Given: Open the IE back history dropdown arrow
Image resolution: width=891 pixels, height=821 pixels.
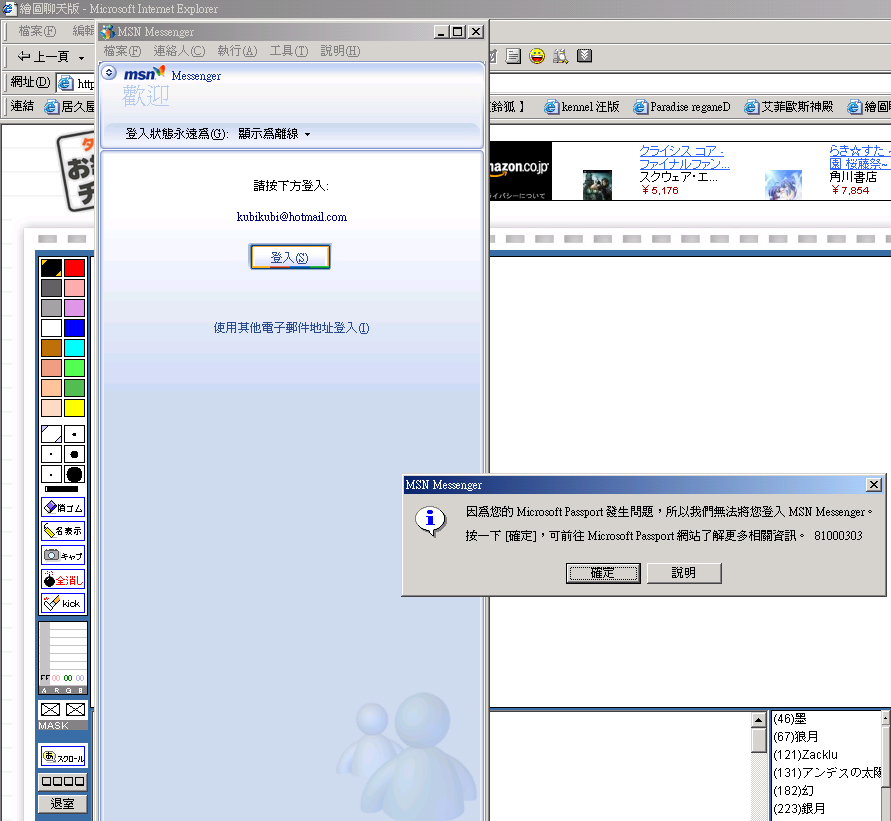Looking at the screenshot, I should coord(82,57).
